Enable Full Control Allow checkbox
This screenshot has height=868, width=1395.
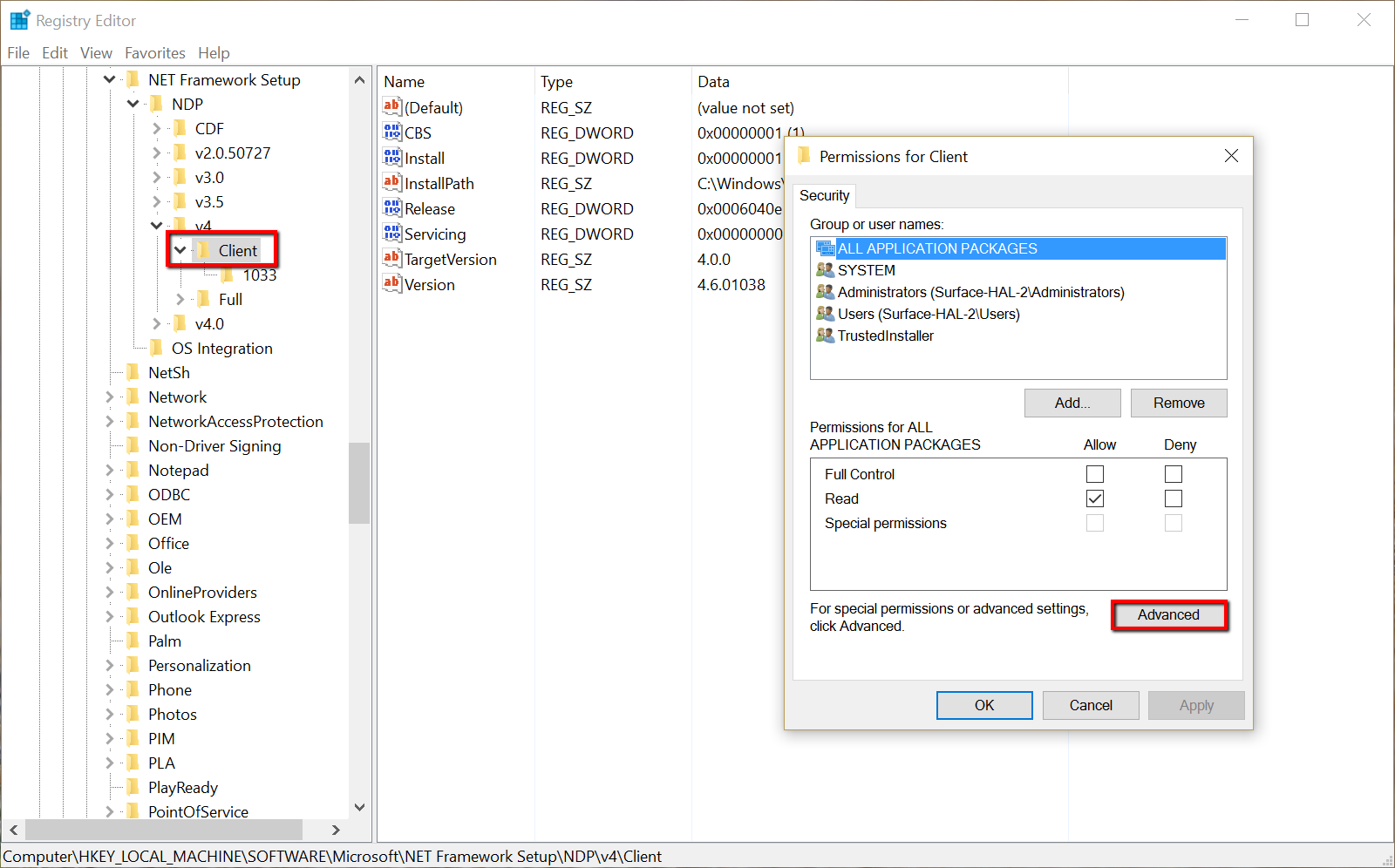(x=1095, y=474)
